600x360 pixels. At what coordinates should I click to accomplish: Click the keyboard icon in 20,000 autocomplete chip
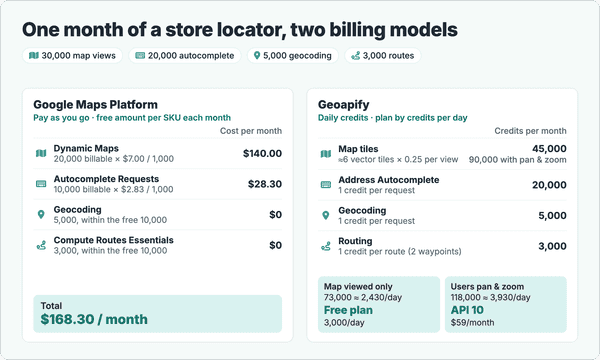(140, 55)
